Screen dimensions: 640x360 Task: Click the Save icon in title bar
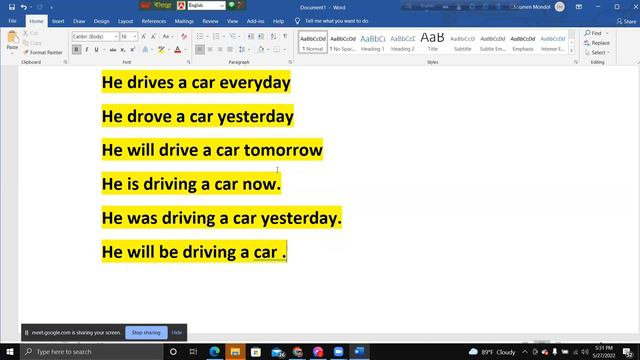click(x=12, y=7)
